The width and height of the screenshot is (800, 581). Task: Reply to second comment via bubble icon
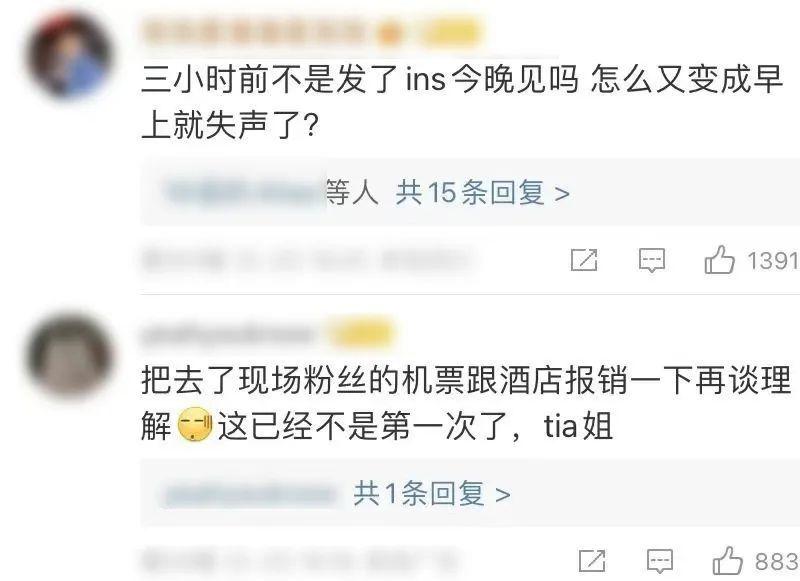pos(660,561)
